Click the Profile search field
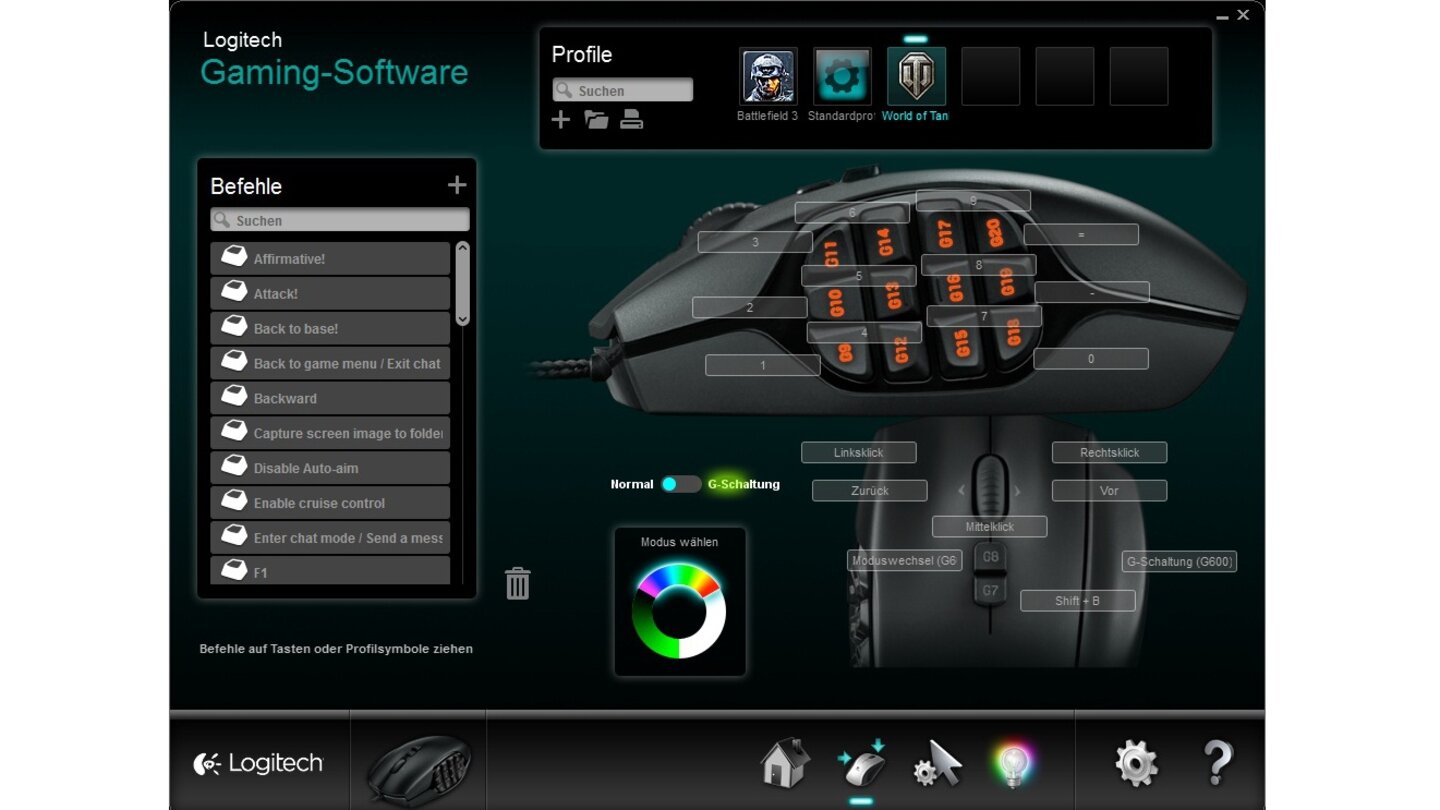Screen dimensions: 1440x810 pyautogui.click(x=622, y=90)
